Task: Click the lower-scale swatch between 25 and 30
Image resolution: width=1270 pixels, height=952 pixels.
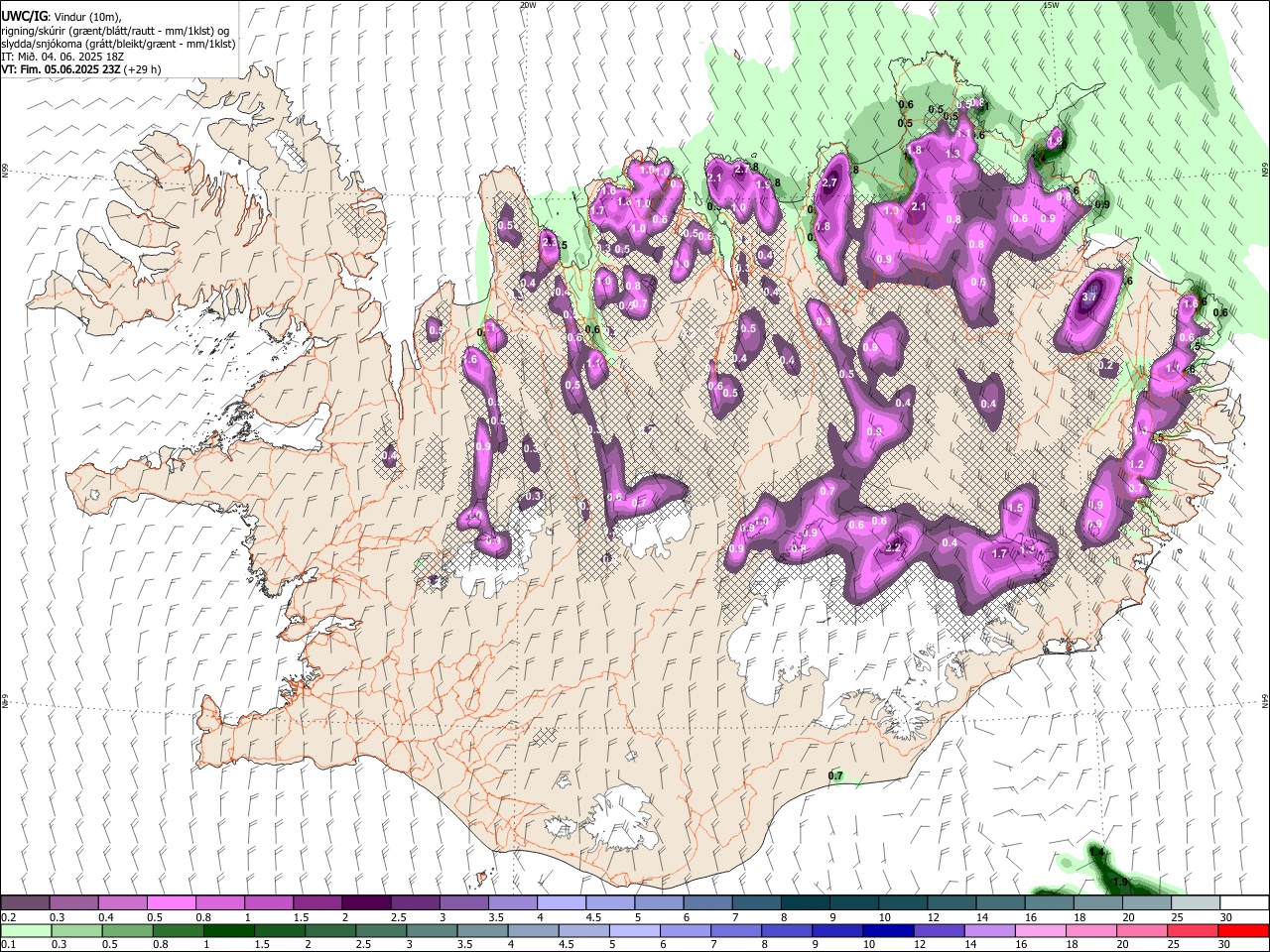Action: (1191, 930)
